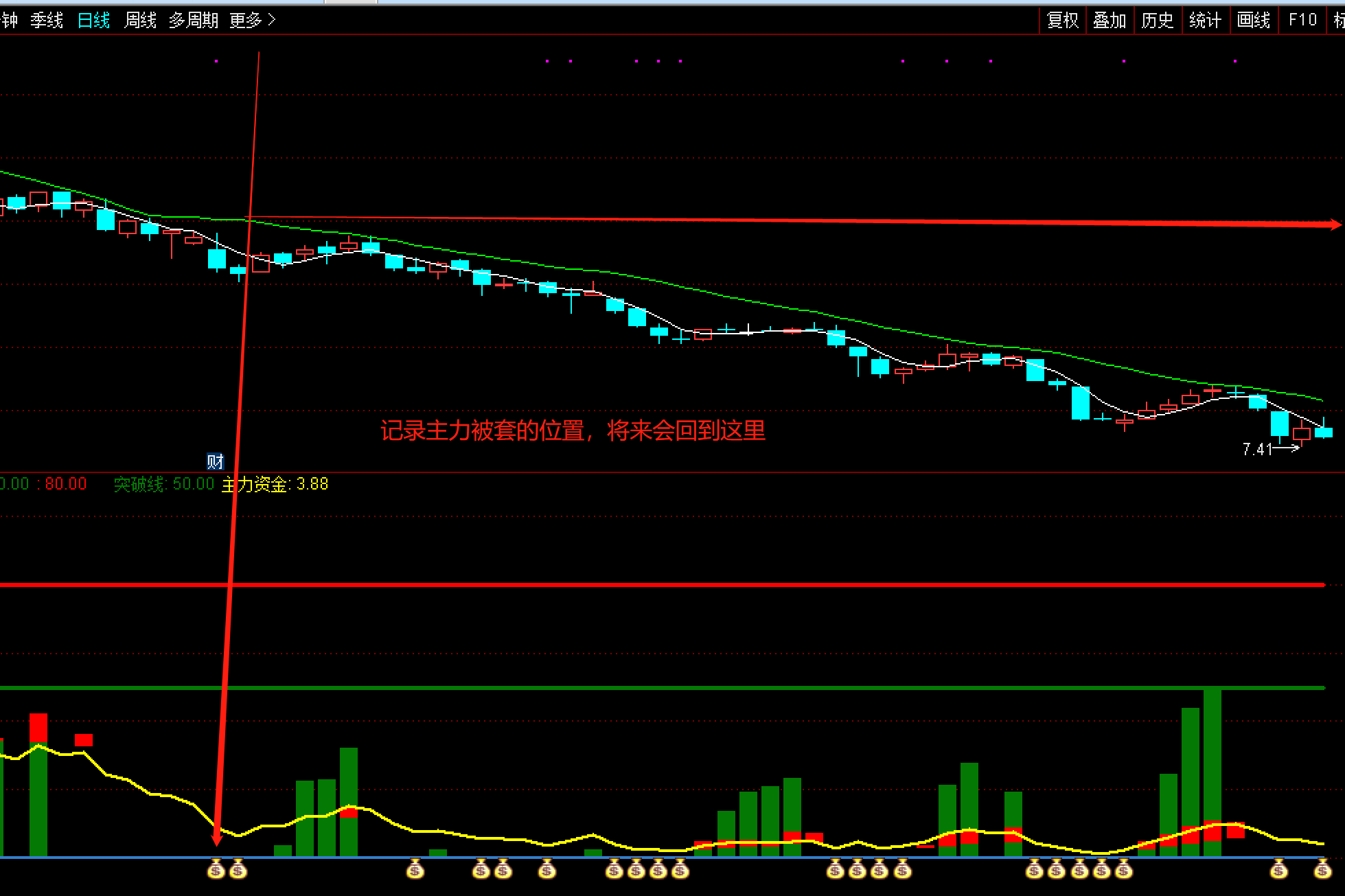Viewport: 1345px width, 896px height.
Task: Open the 多周期 multi-period view
Action: (194, 20)
